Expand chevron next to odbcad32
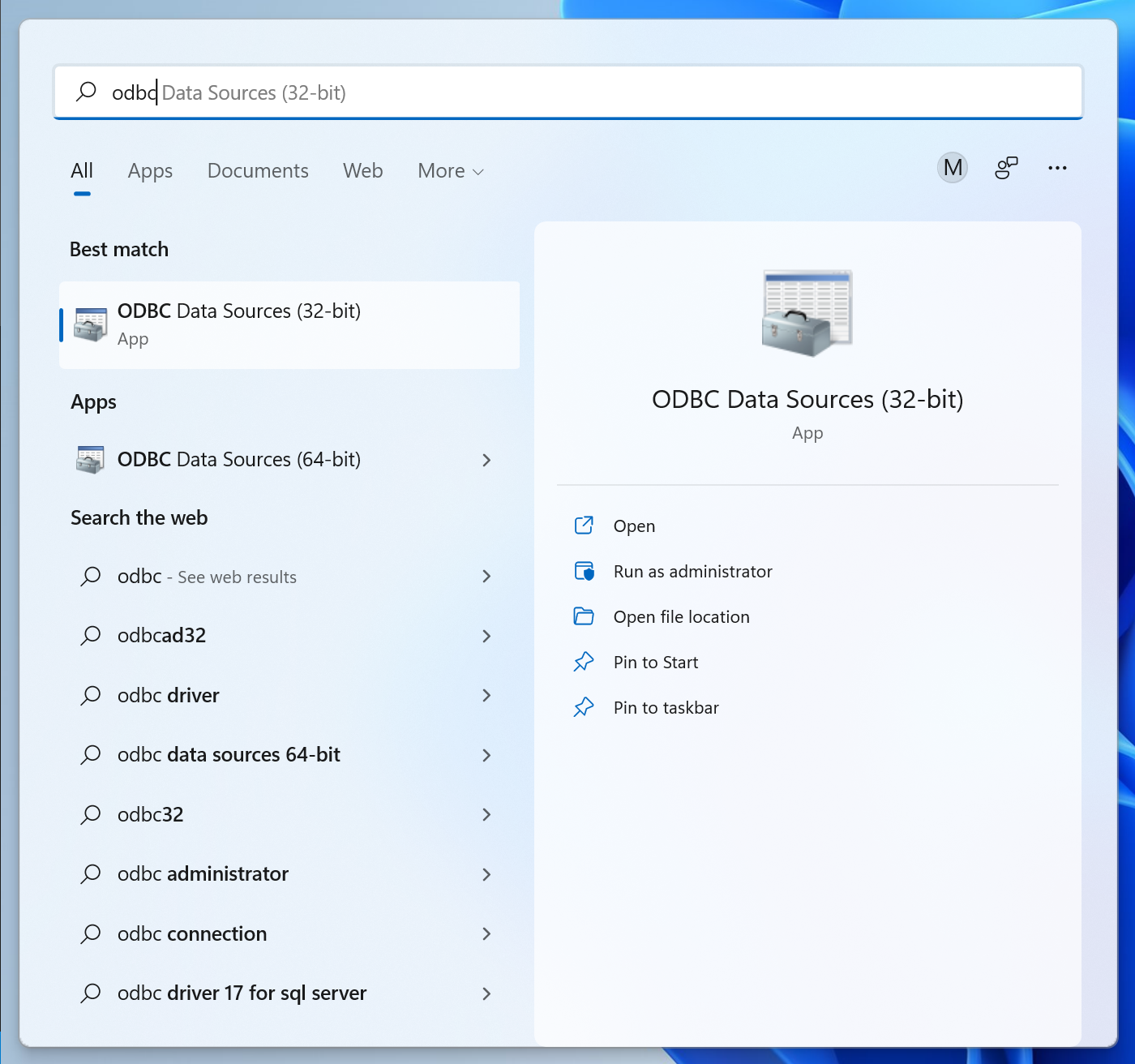The image size is (1135, 1064). tap(486, 636)
